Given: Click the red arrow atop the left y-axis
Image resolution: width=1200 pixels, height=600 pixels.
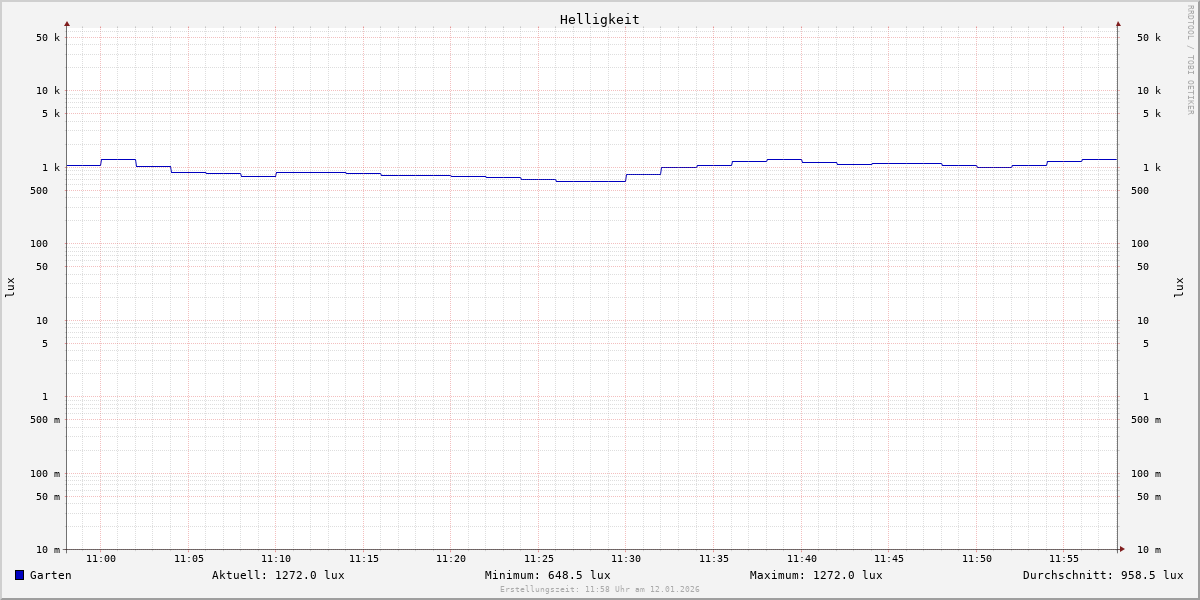Looking at the screenshot, I should point(67,23).
